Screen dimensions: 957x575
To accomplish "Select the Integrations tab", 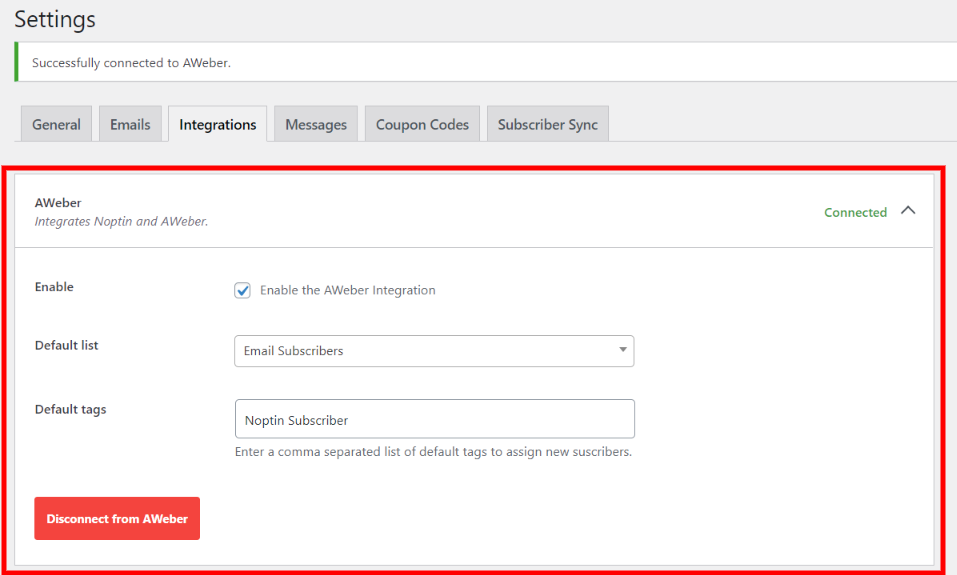I will 217,124.
